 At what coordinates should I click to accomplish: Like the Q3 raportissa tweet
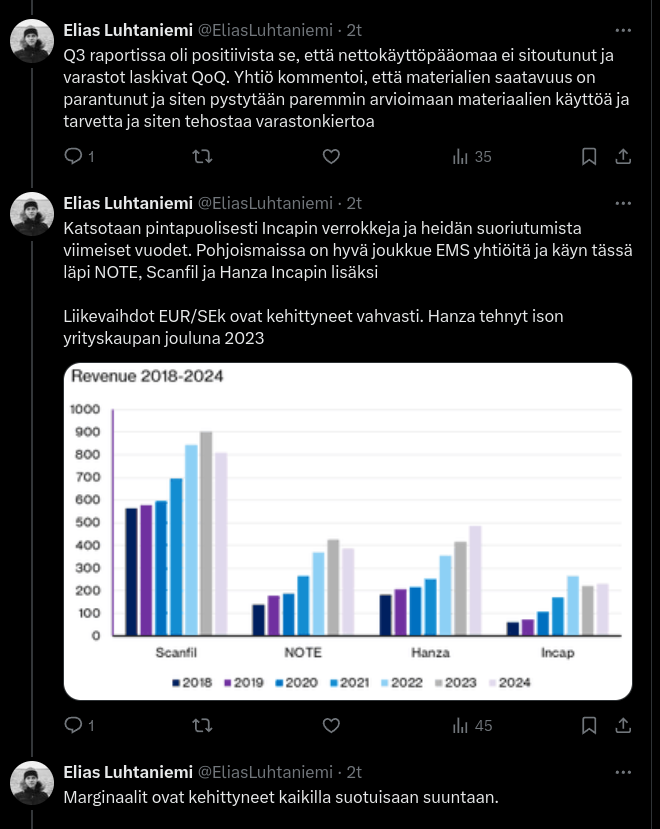click(x=331, y=156)
